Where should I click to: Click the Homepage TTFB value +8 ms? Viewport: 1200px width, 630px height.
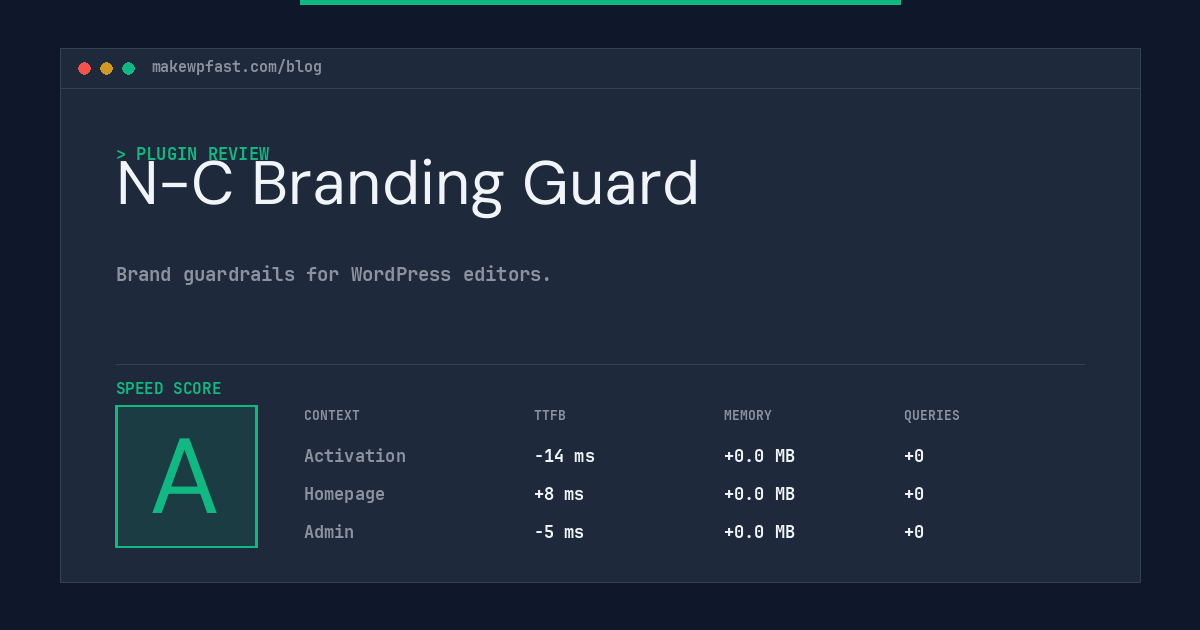coord(559,494)
